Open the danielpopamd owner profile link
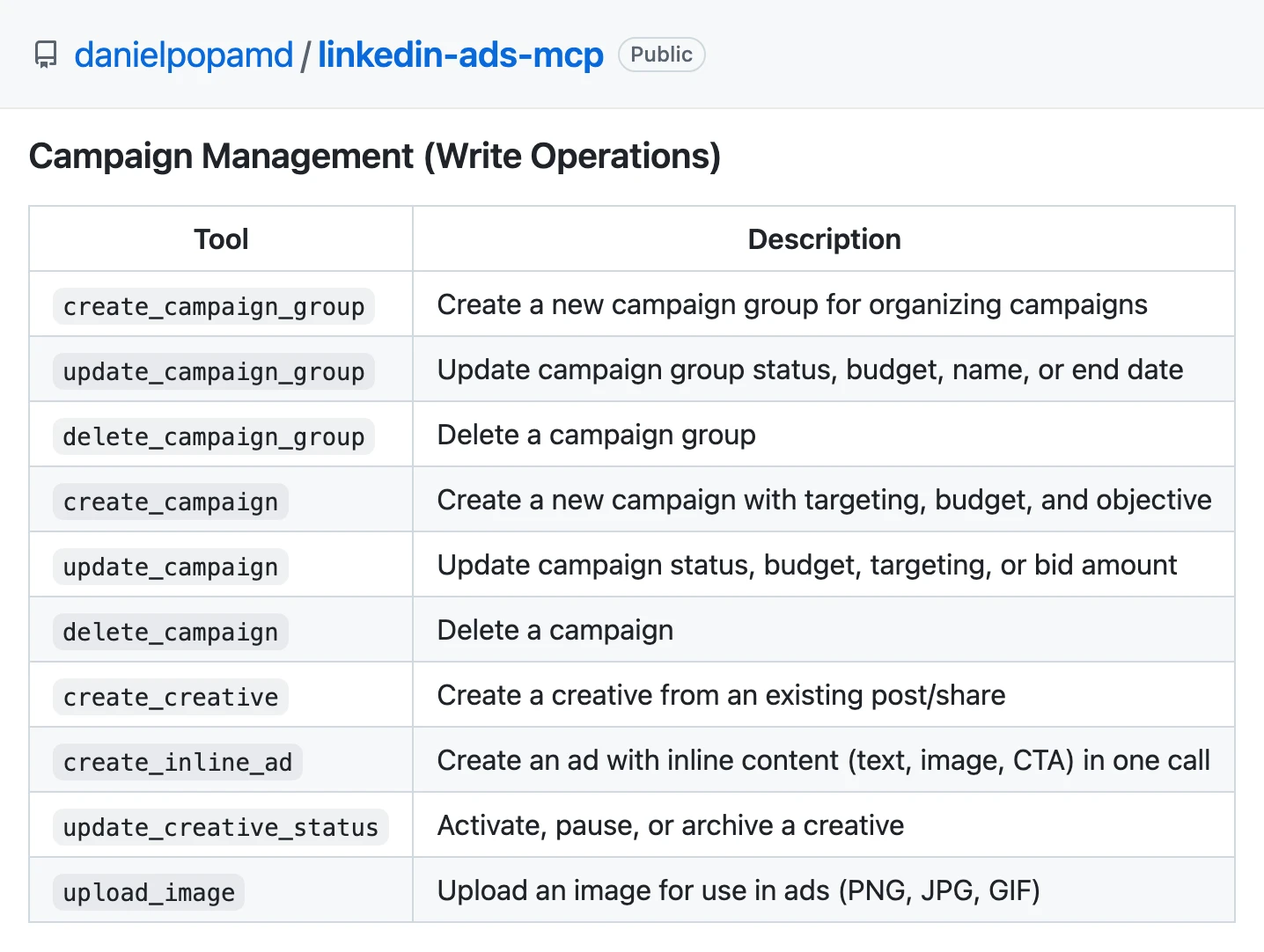Screen dimensions: 1264x952 coord(184,55)
